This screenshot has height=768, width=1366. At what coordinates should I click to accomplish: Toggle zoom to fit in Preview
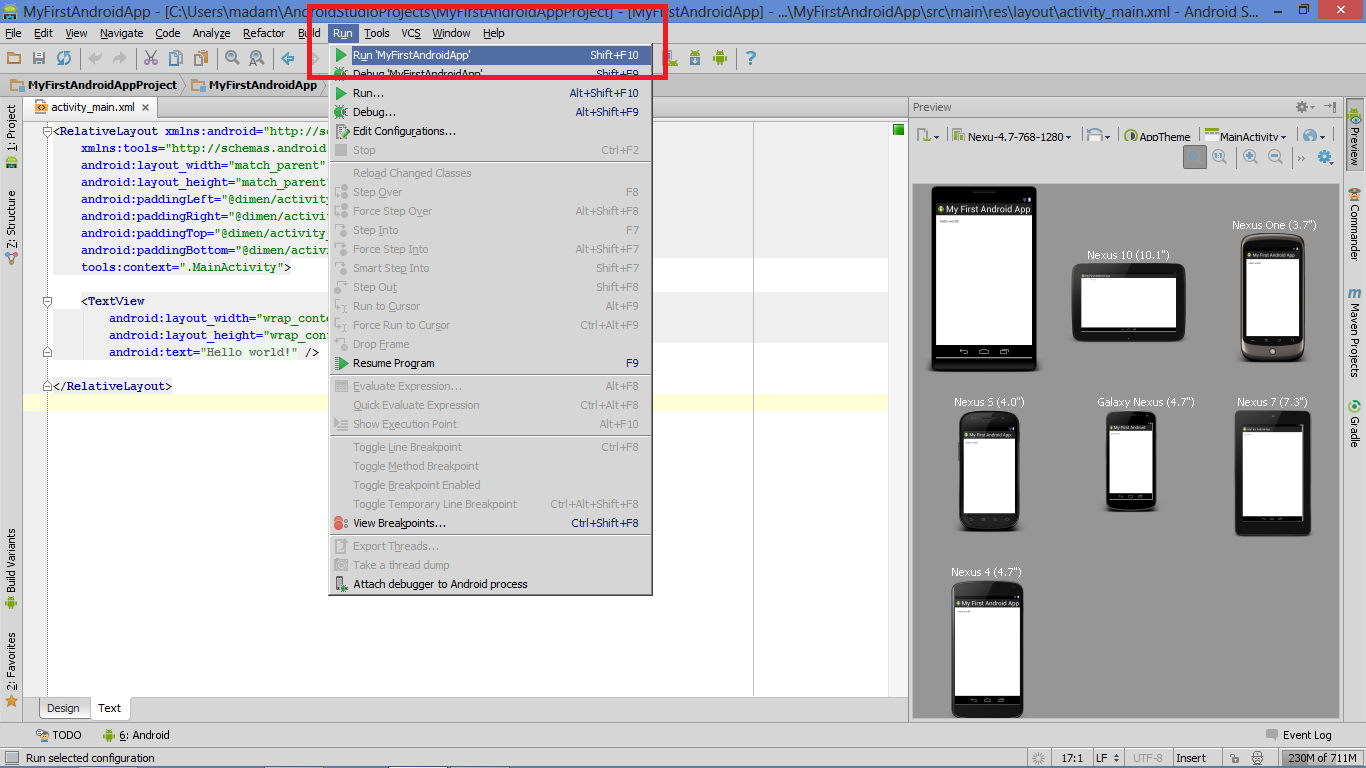click(1195, 156)
